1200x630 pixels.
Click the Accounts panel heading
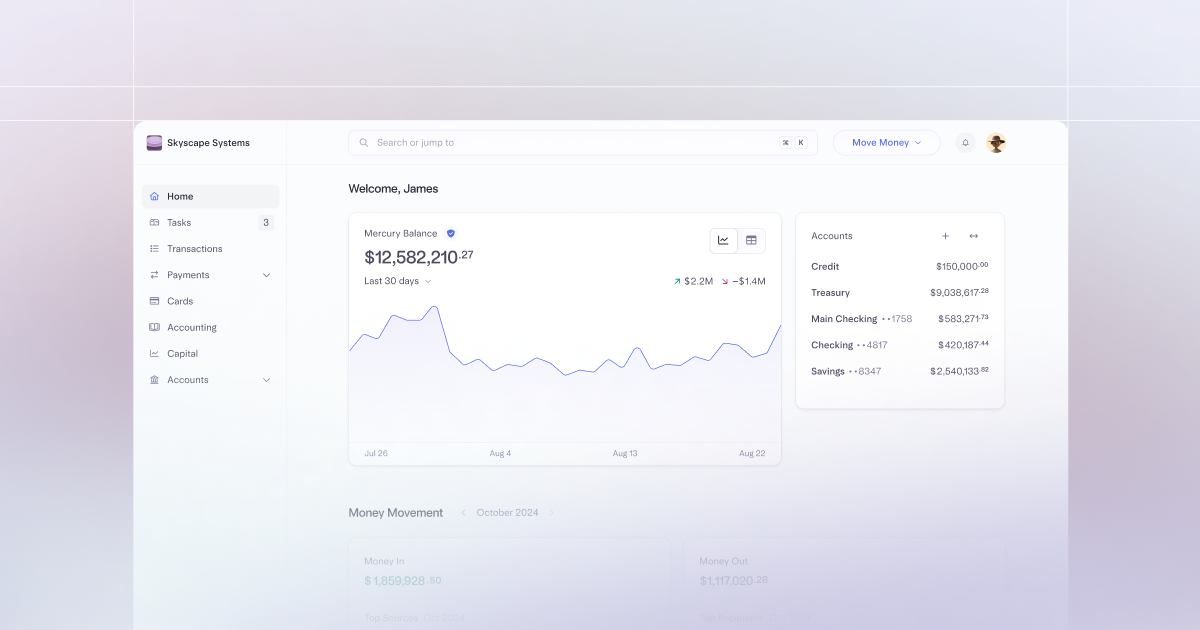click(832, 236)
